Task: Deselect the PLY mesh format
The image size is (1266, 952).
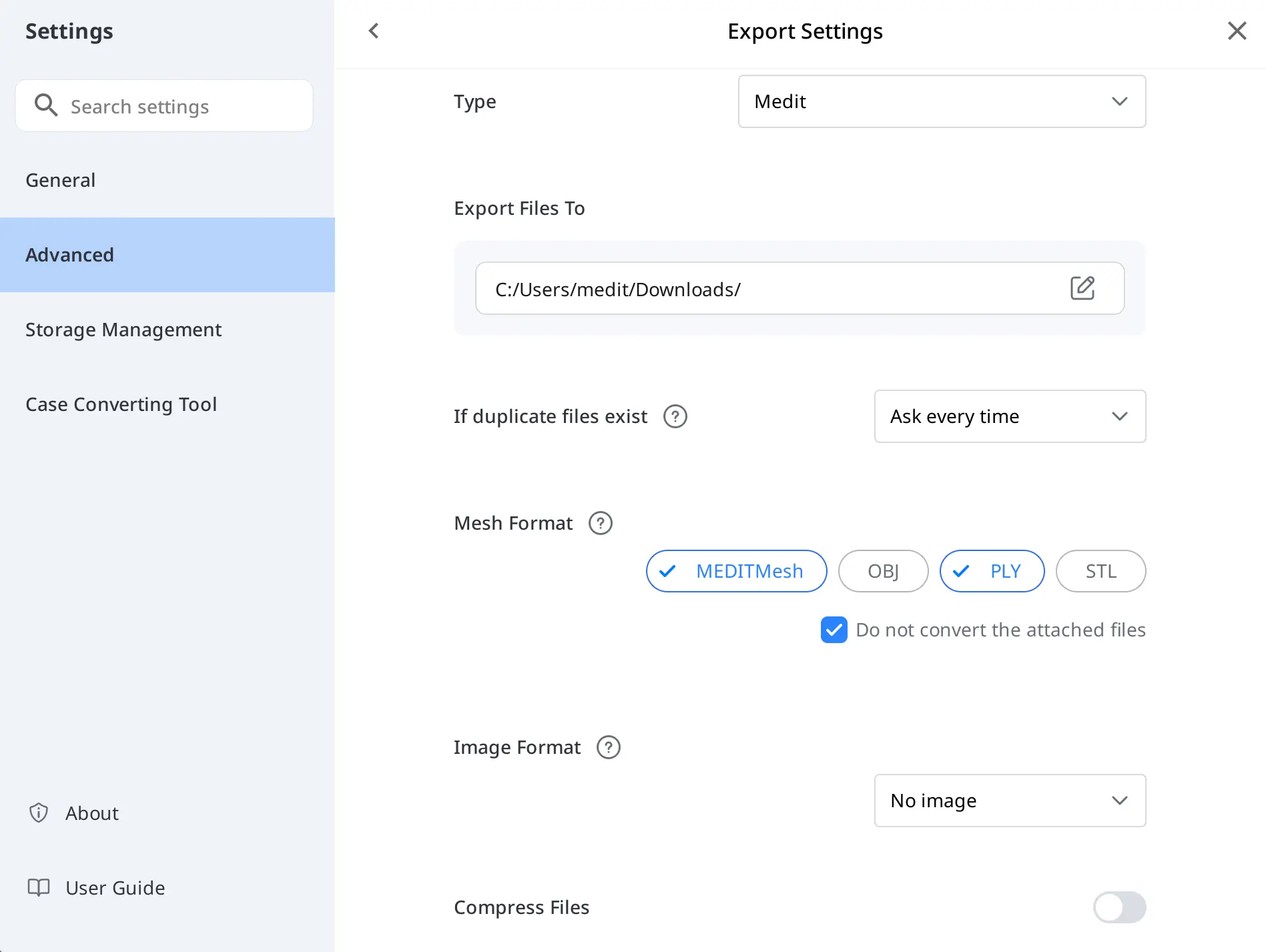Action: [992, 571]
